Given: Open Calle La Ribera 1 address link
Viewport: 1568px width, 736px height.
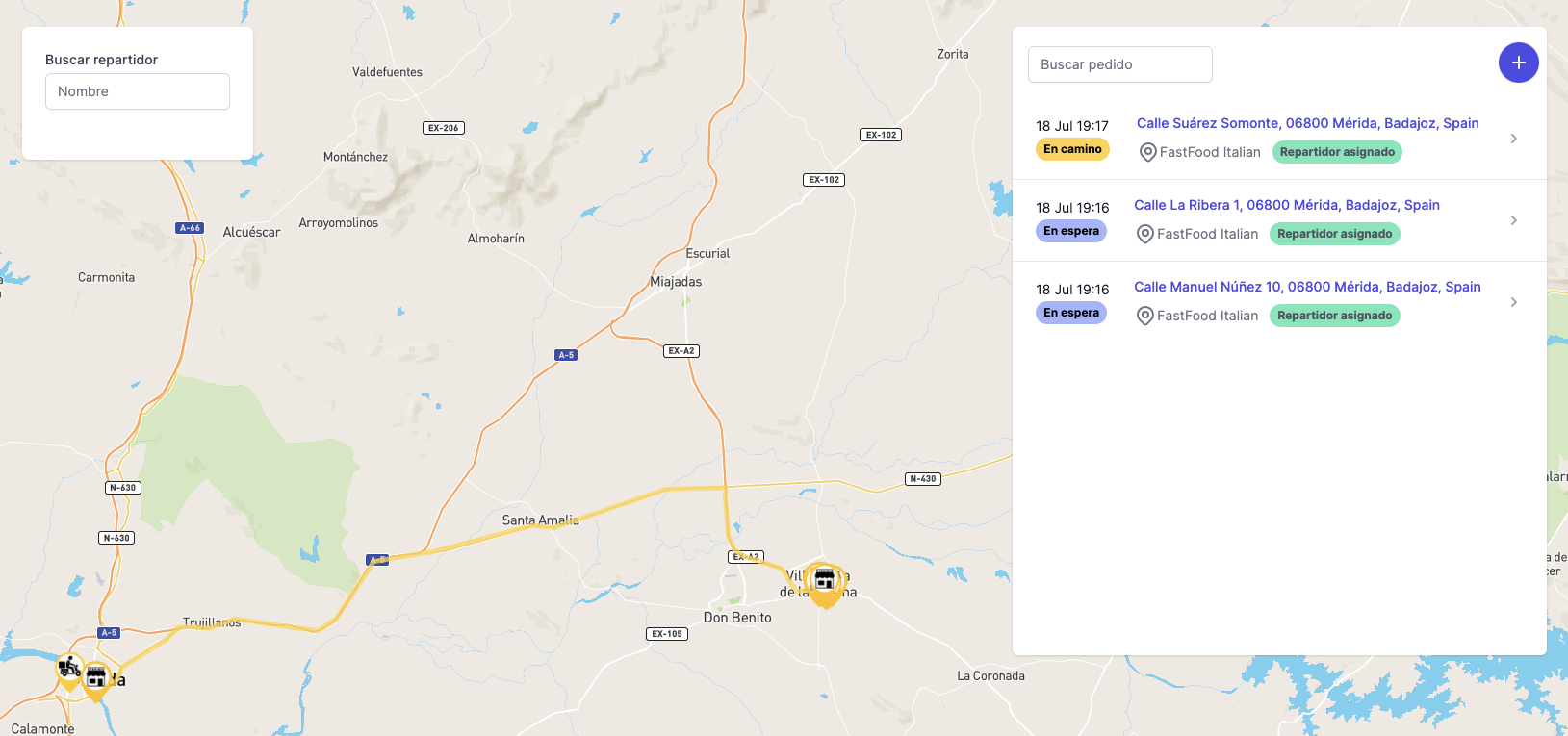Looking at the screenshot, I should point(1287,205).
